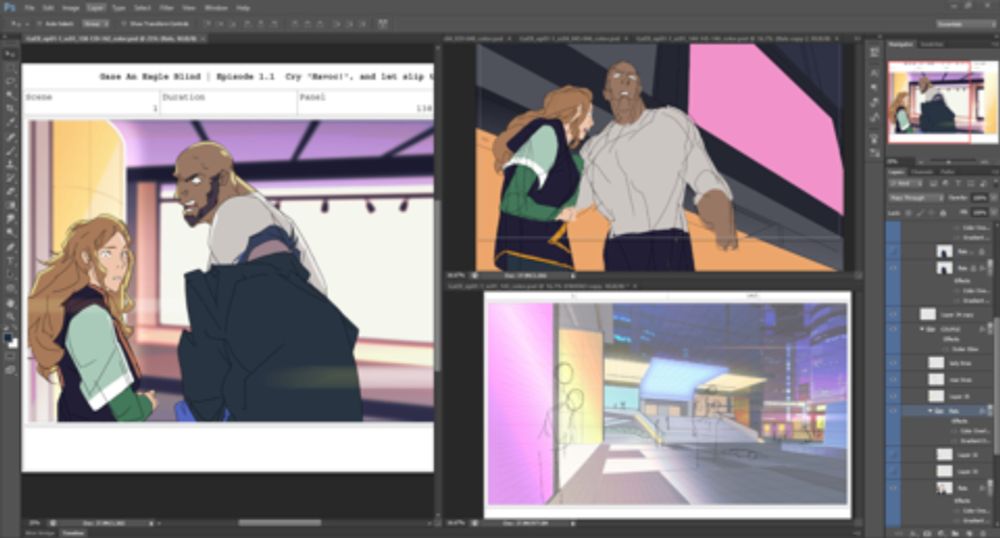The height and width of the screenshot is (538, 1000).
Task: Click the foreground color swatch
Action: click(x=8, y=338)
